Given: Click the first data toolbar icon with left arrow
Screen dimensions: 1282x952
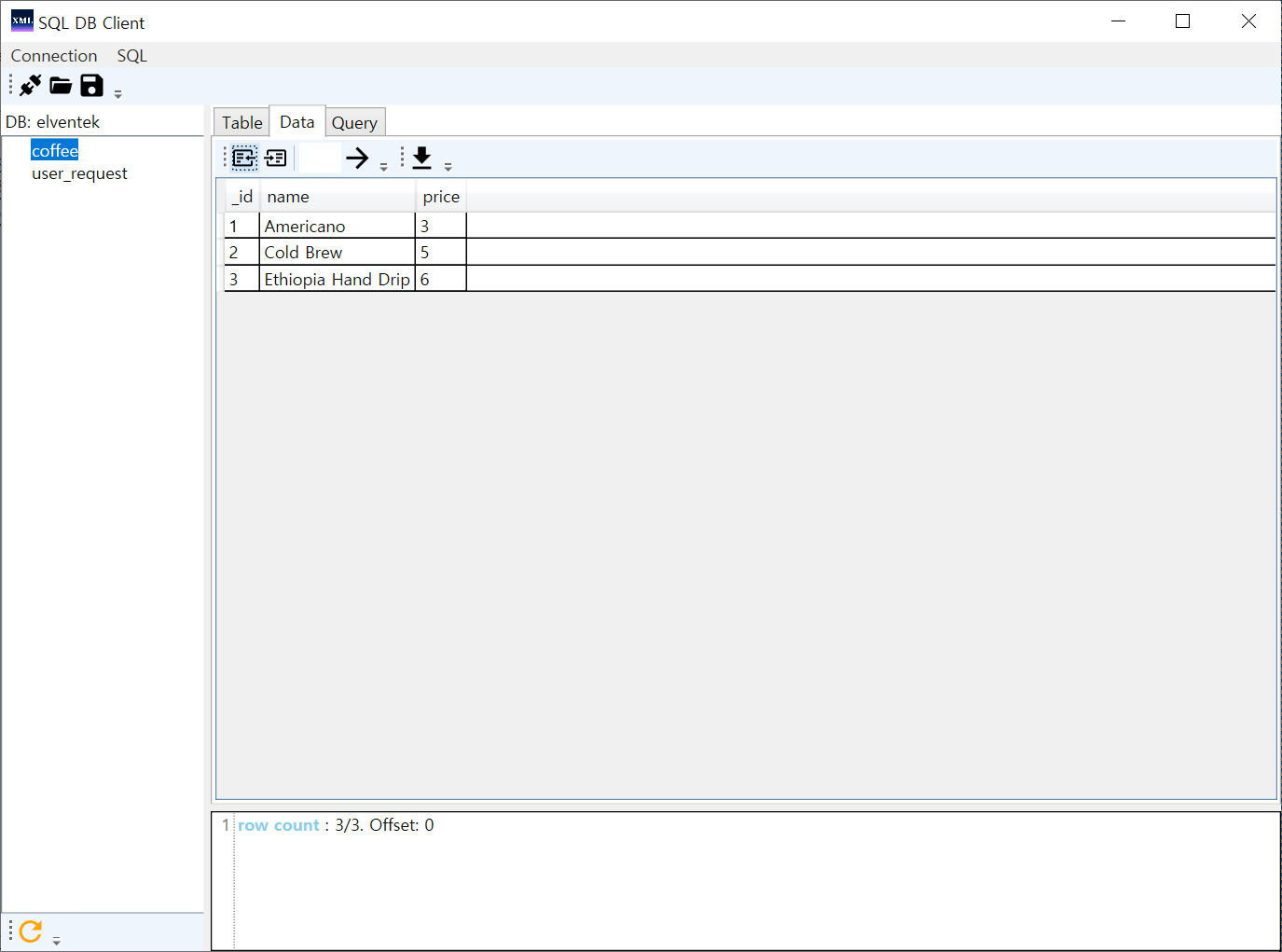Looking at the screenshot, I should 244,158.
